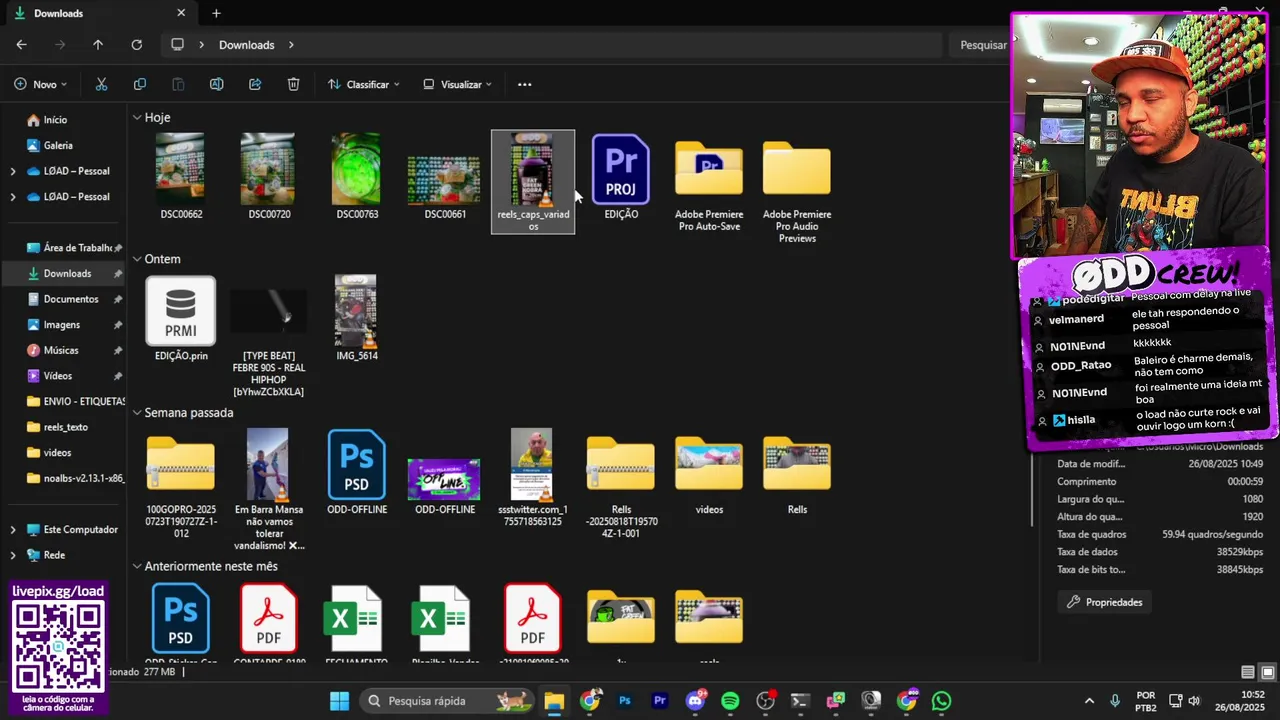Screen dimensions: 1280x720
Task: Click the Propriedades button
Action: (x=1105, y=602)
